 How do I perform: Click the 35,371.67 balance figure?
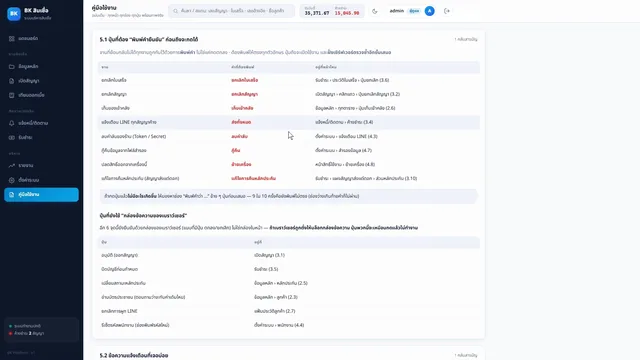[317, 13]
